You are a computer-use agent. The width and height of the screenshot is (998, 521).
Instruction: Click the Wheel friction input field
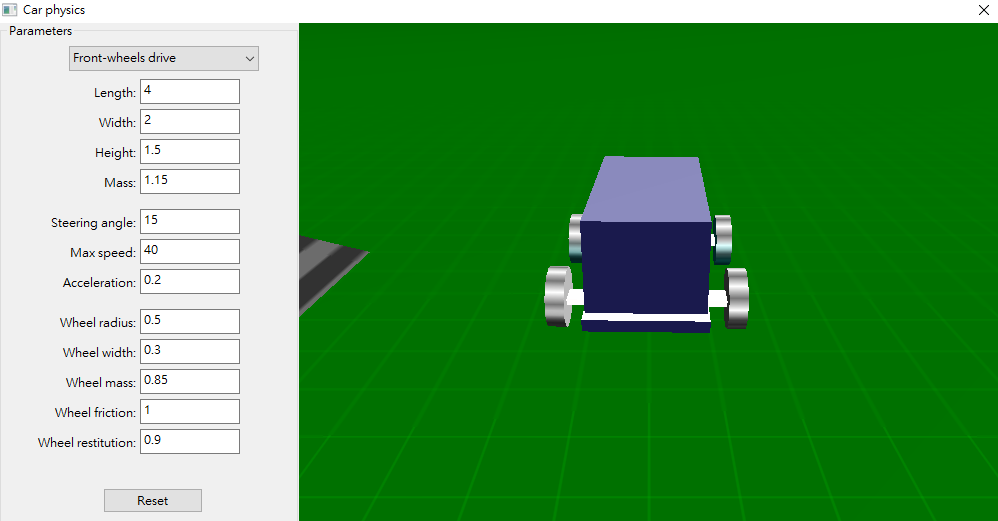190,411
